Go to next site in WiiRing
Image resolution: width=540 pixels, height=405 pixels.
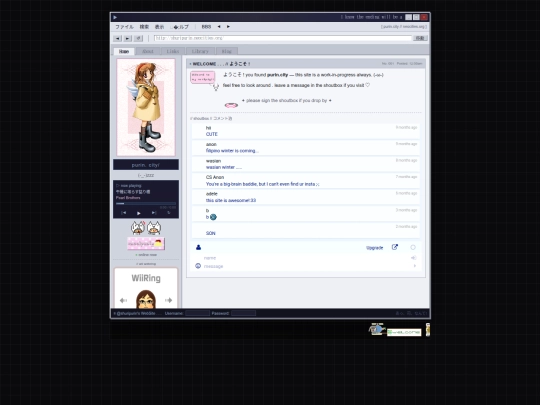[x=168, y=300]
